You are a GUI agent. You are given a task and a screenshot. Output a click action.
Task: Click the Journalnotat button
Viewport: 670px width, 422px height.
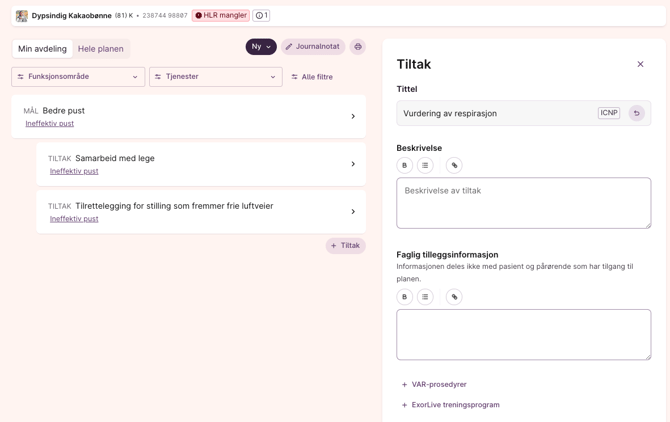313,47
